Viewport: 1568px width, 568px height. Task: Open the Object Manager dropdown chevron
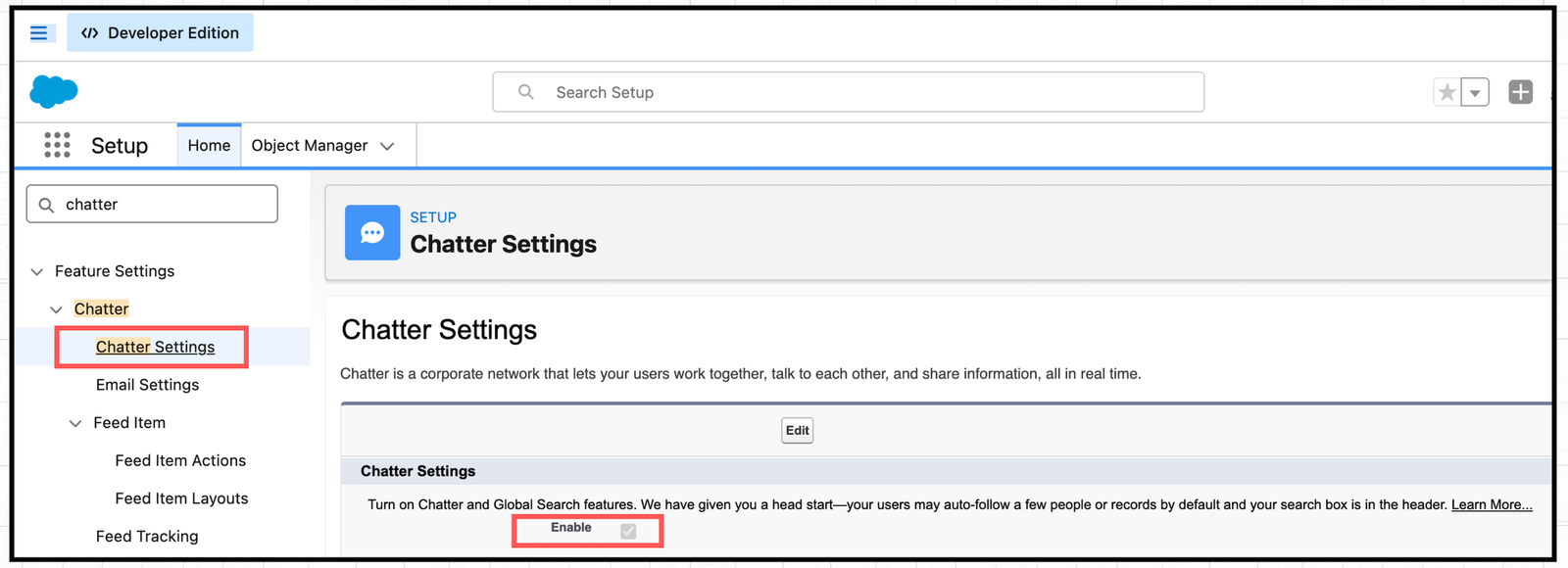[x=387, y=146]
